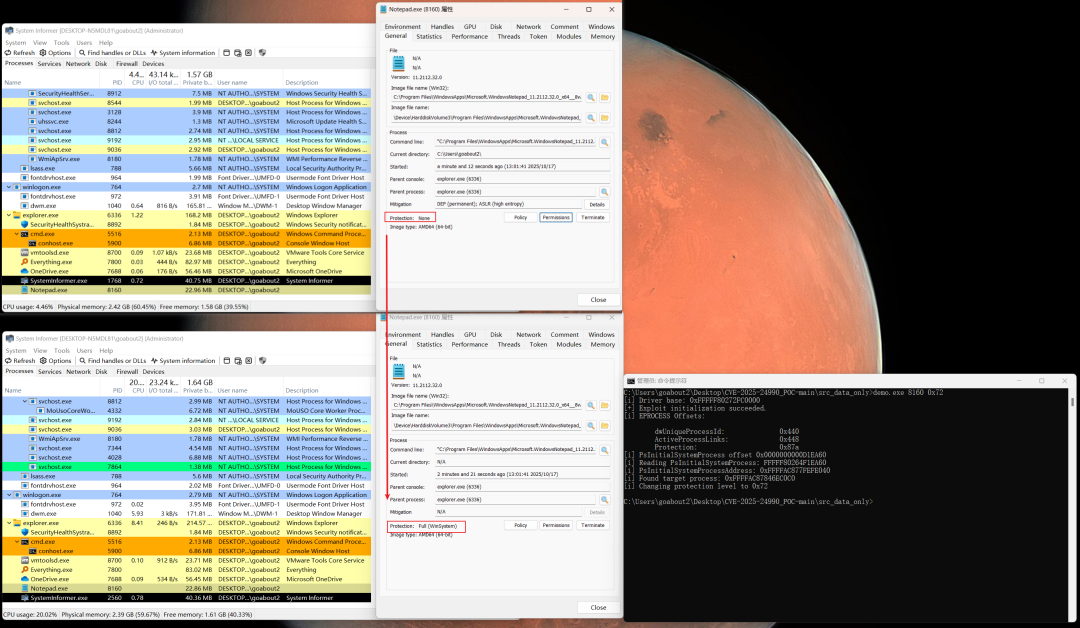Click Terminate in the dialog showing Protection None
The height and width of the screenshot is (628, 1080).
[593, 217]
